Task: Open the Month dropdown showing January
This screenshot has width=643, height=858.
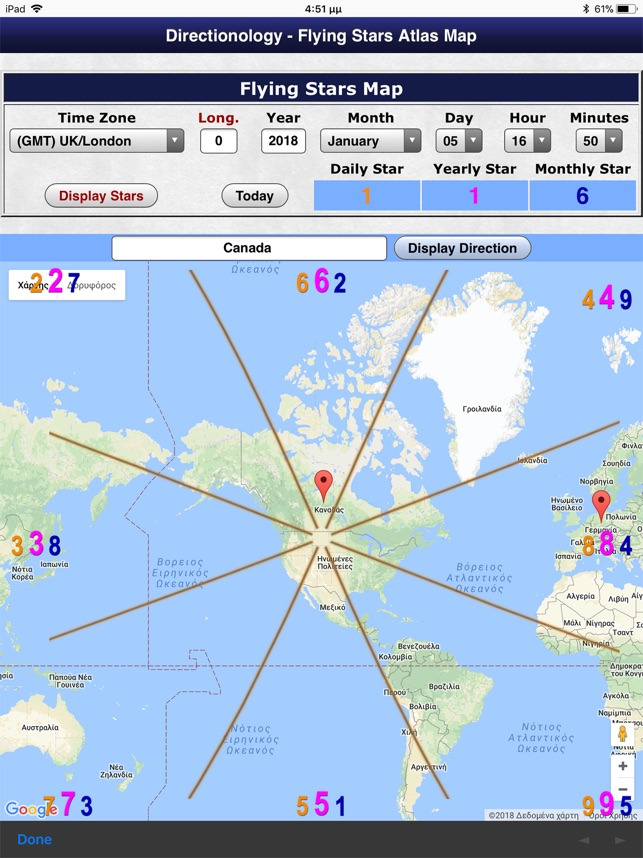Action: tap(370, 141)
